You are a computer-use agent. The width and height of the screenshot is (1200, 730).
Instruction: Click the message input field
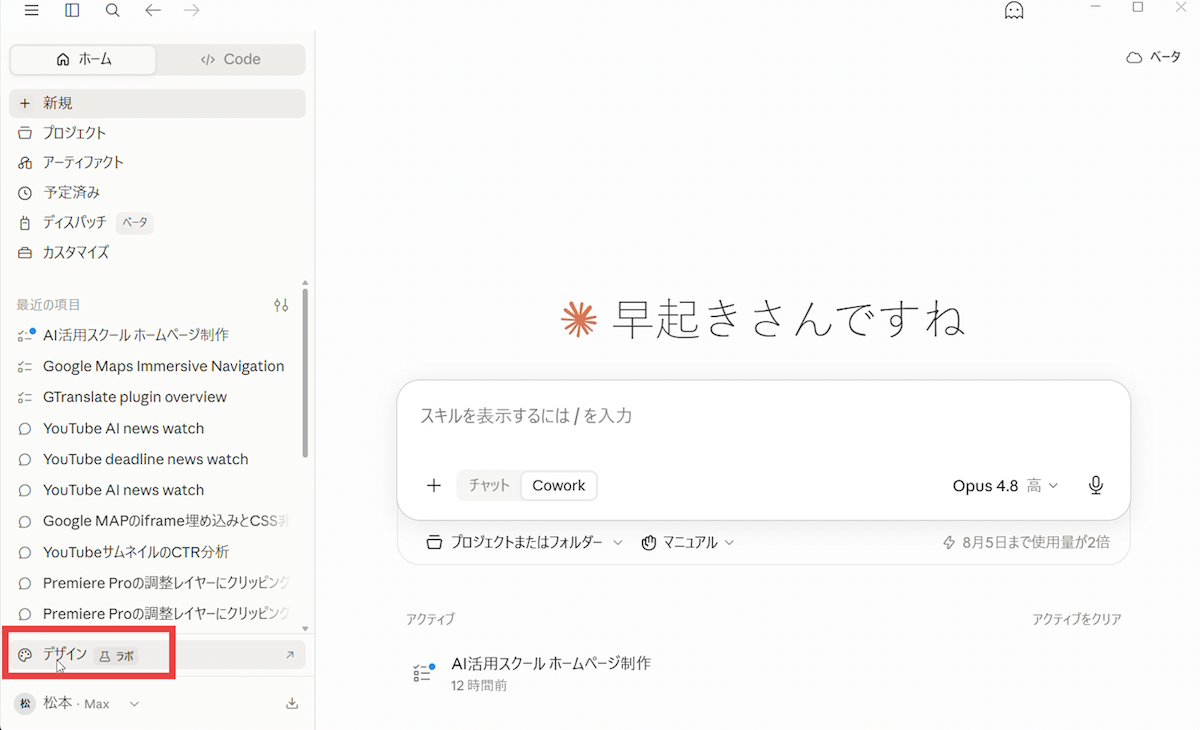pyautogui.click(x=764, y=416)
